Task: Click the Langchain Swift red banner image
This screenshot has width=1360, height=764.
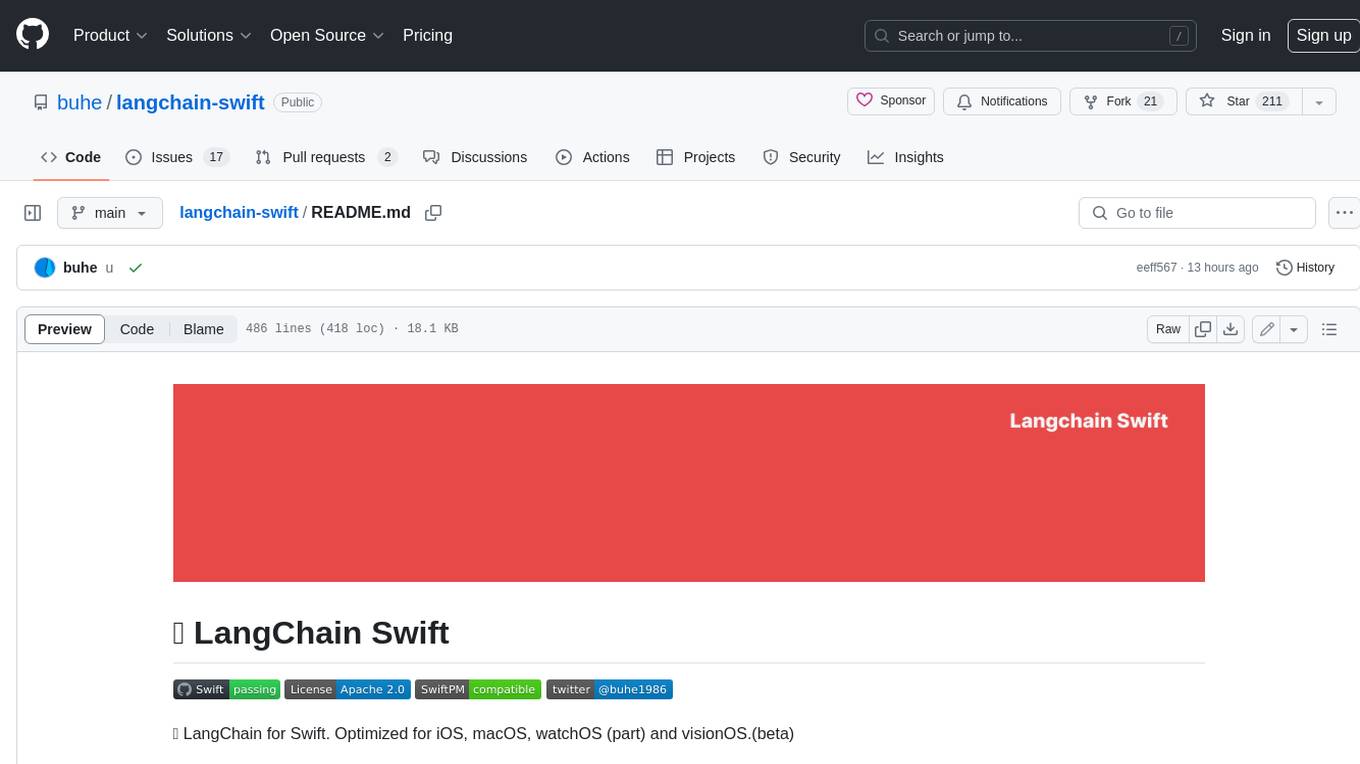Action: (689, 483)
